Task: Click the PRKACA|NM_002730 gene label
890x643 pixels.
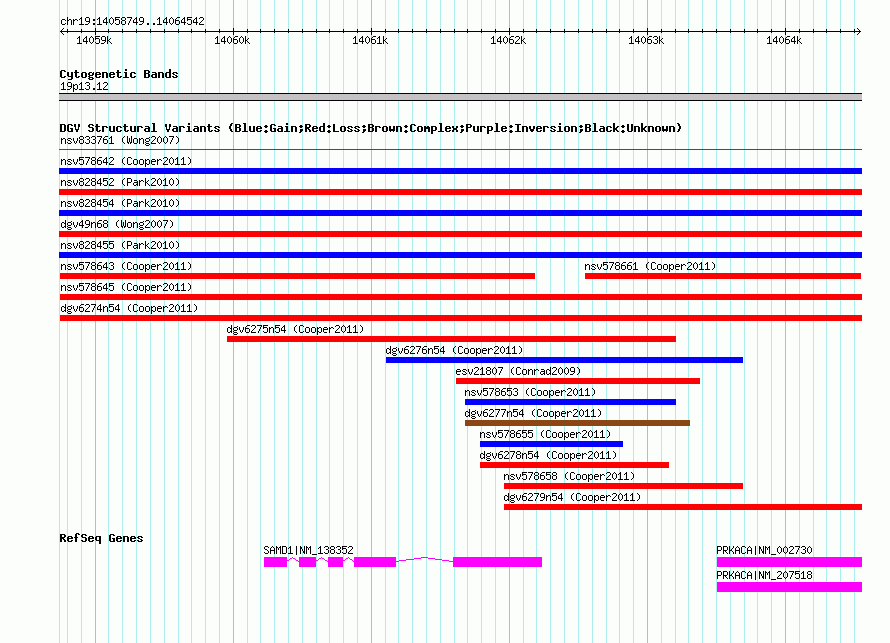Action: [x=764, y=550]
